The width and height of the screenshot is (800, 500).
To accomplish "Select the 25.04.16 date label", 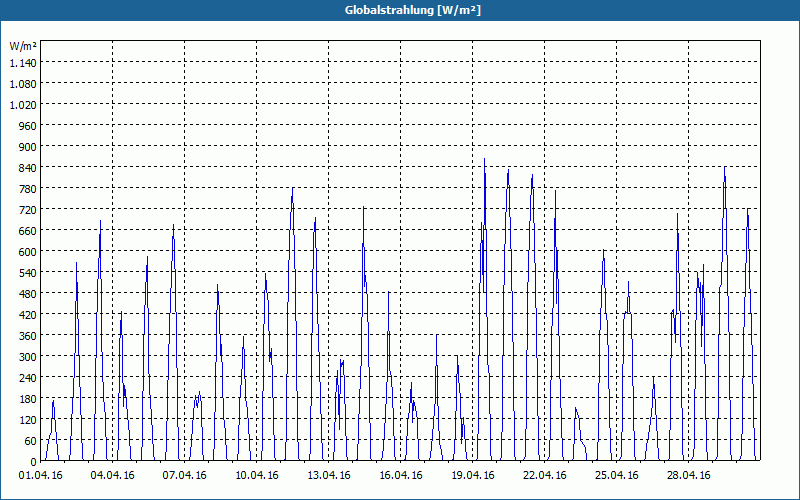I will pyautogui.click(x=616, y=476).
